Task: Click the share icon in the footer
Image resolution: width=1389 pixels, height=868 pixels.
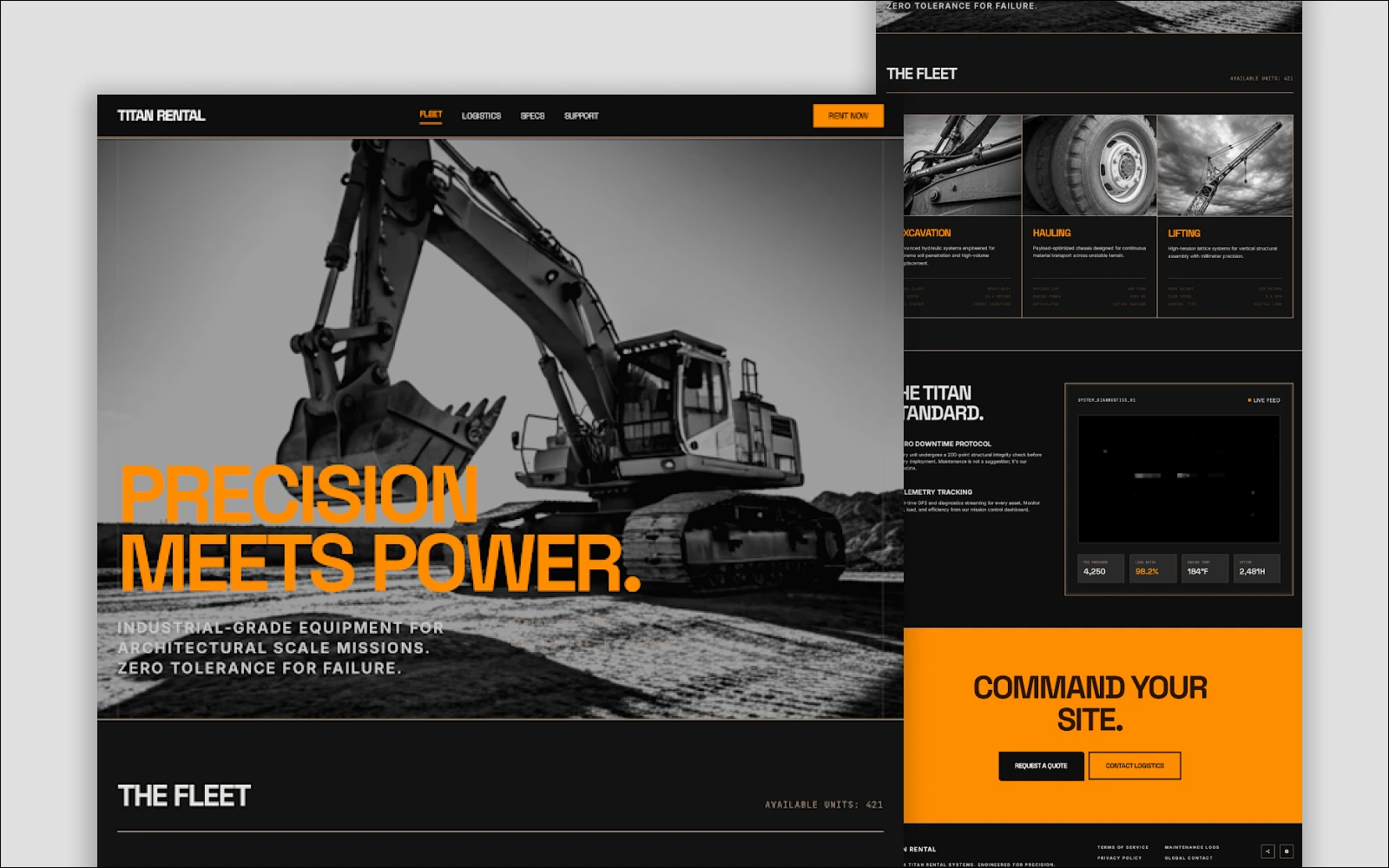Action: point(1268,852)
